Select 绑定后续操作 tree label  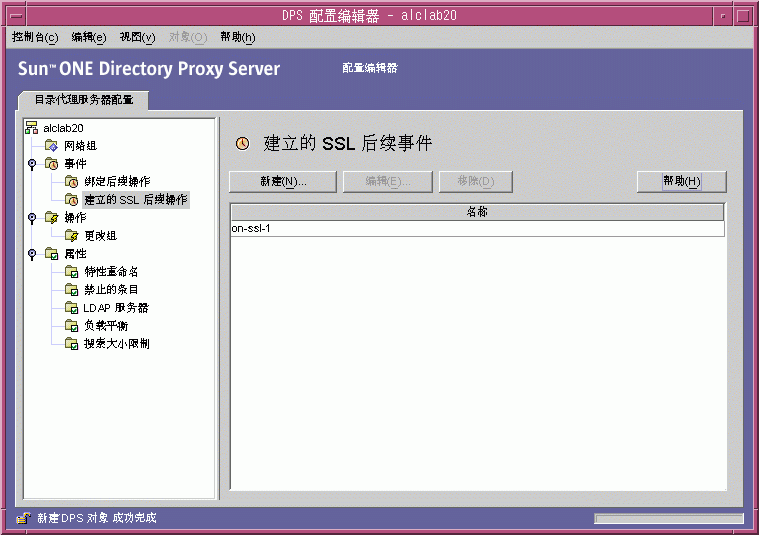[117, 182]
